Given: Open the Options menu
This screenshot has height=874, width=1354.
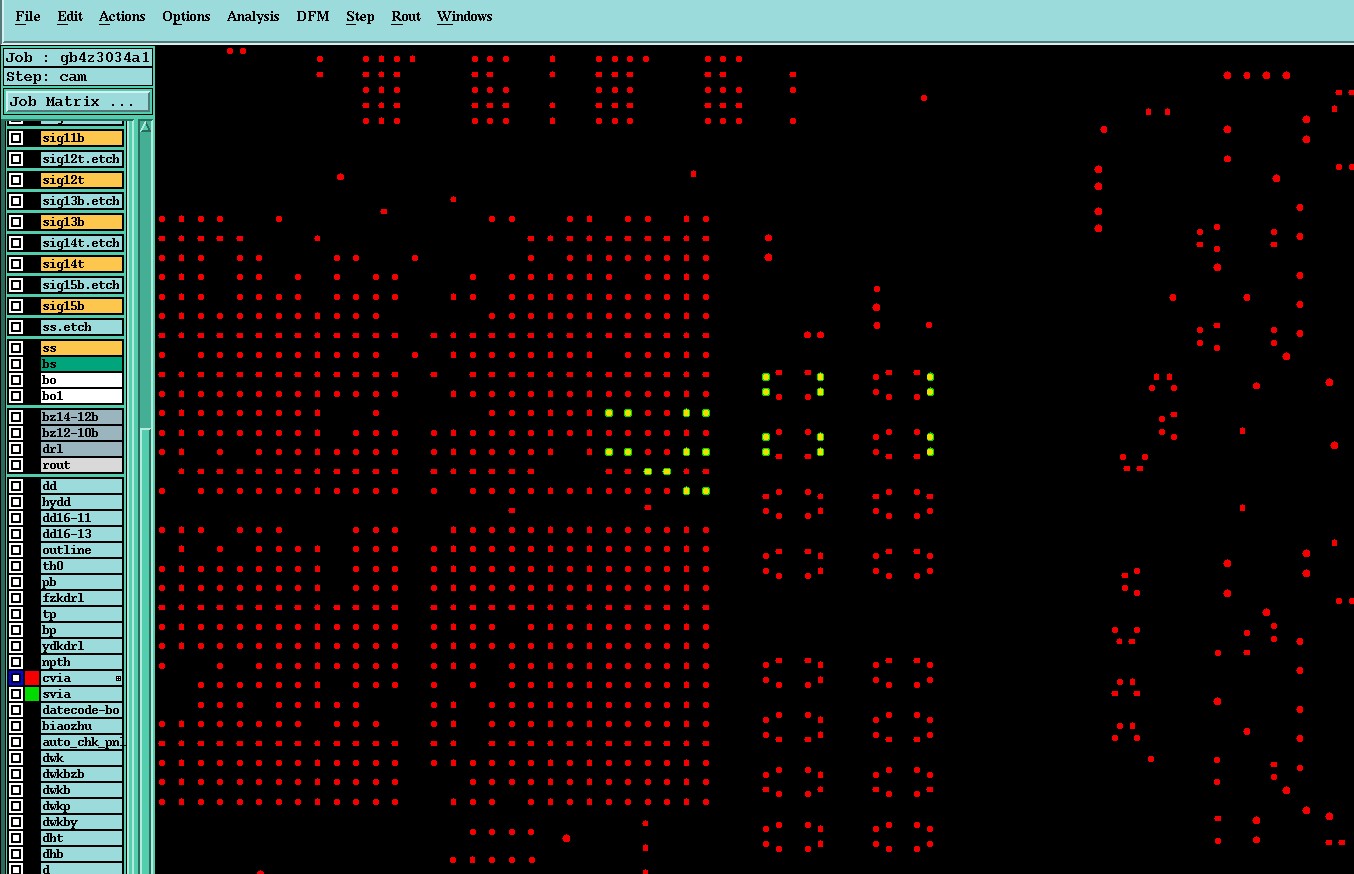Looking at the screenshot, I should pyautogui.click(x=186, y=16).
